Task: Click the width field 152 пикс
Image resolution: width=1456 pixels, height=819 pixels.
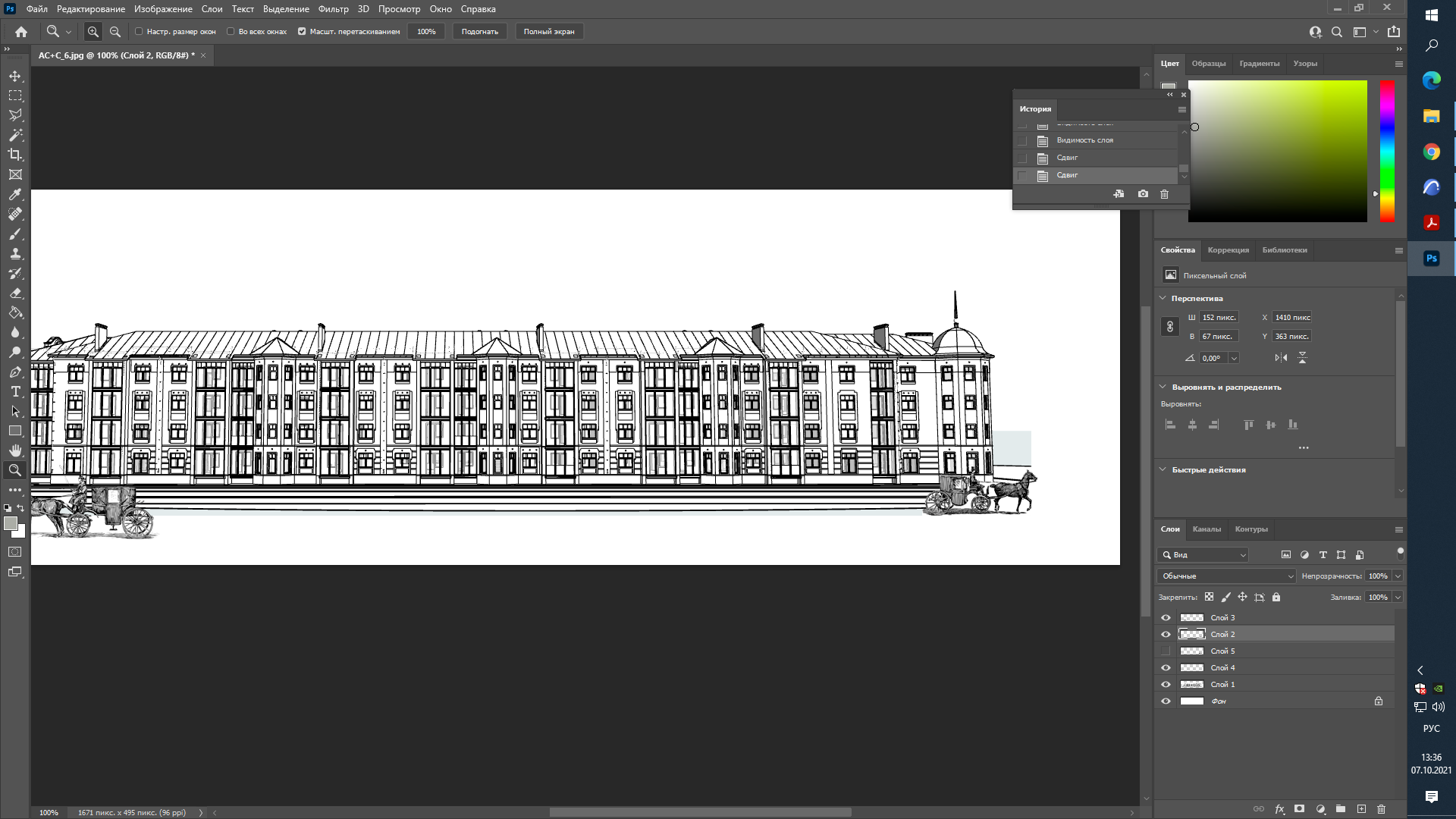Action: click(1219, 318)
